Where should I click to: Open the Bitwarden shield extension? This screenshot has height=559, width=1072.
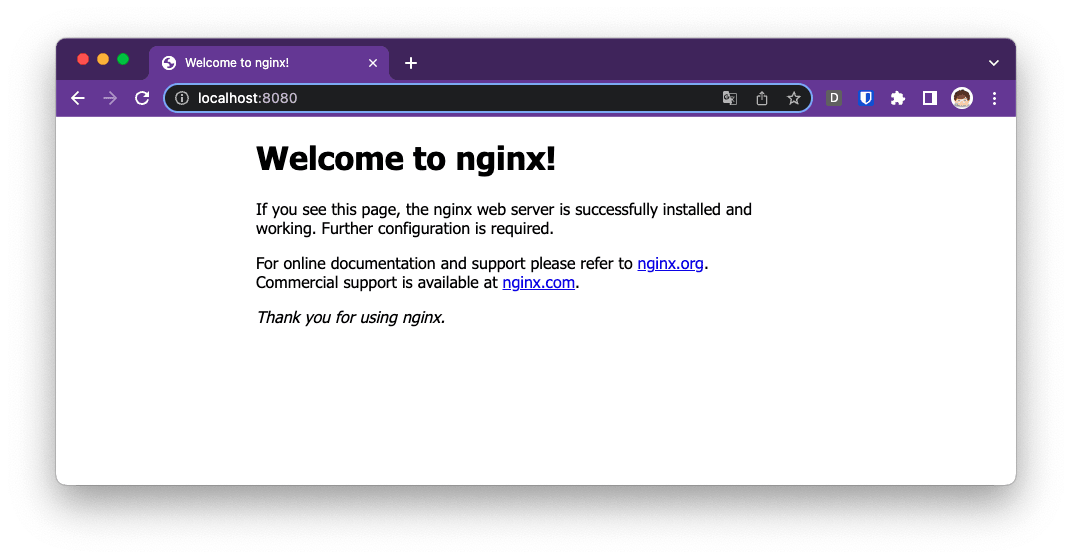(x=866, y=98)
